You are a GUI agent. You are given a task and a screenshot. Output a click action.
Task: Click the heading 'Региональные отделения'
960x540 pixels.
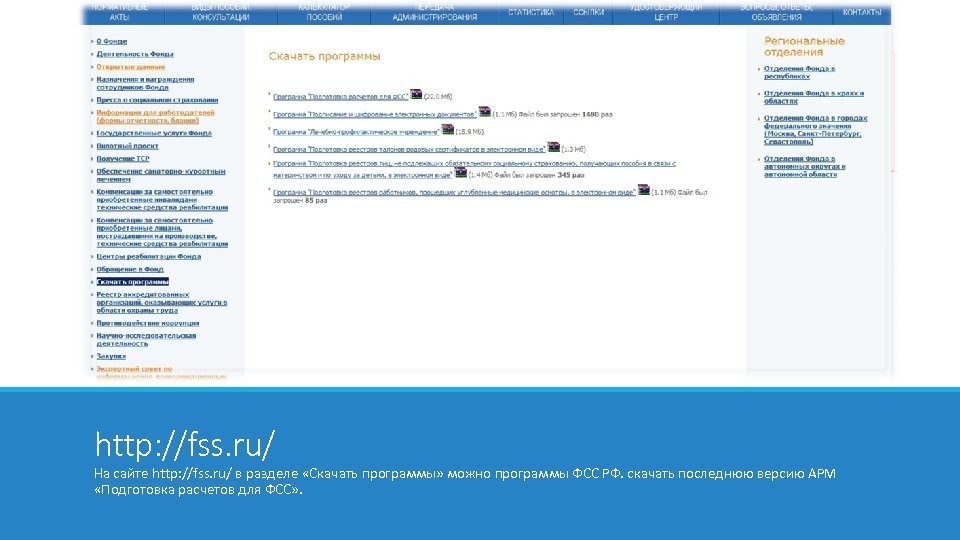(804, 47)
